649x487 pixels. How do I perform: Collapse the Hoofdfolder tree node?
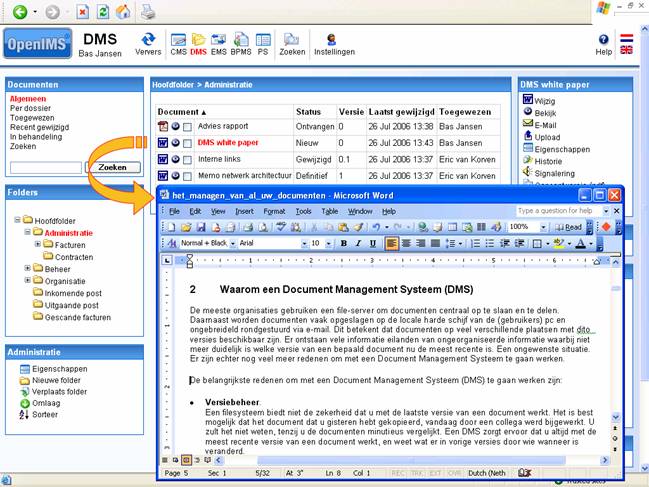pyautogui.click(x=17, y=220)
